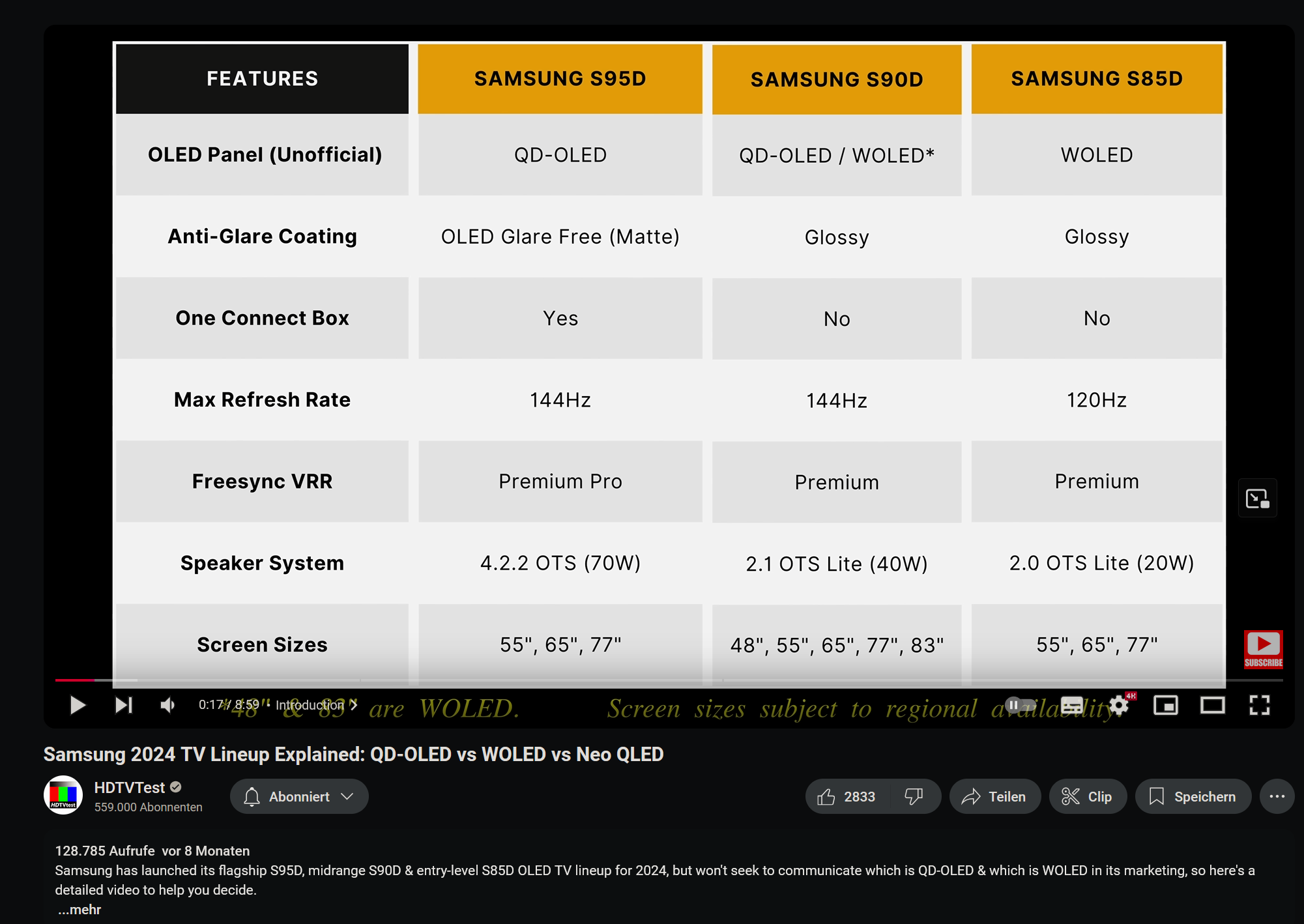Switch to theater mode
The image size is (1304, 924).
coord(1213,705)
